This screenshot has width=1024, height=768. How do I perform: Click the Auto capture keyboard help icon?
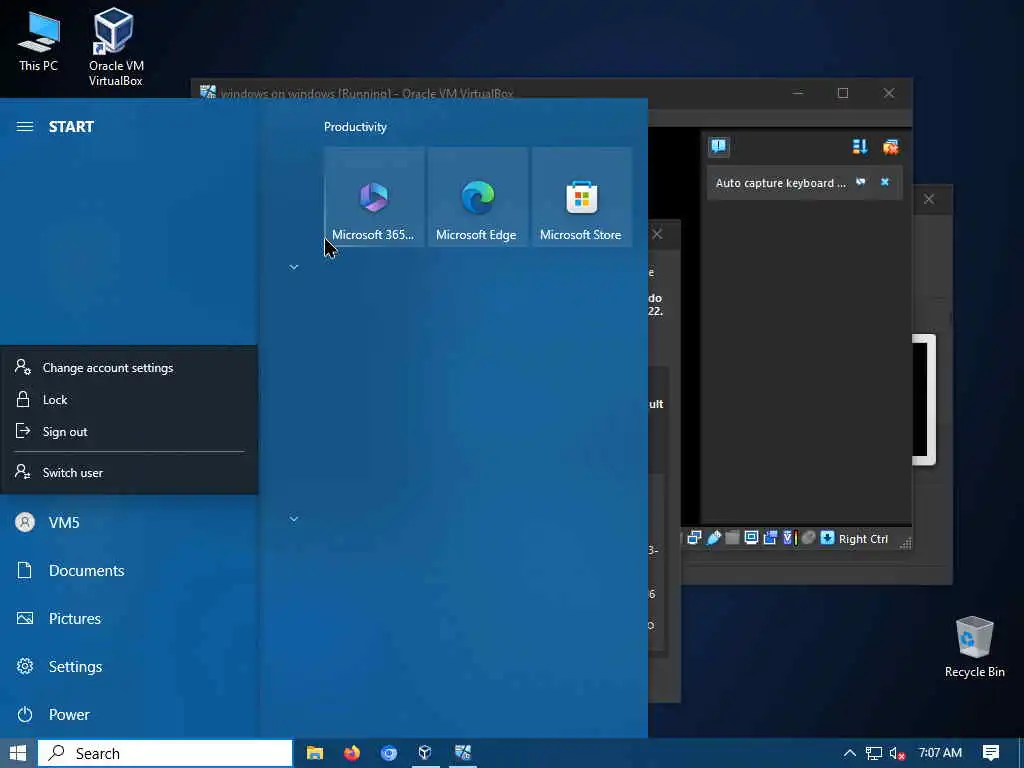click(861, 182)
